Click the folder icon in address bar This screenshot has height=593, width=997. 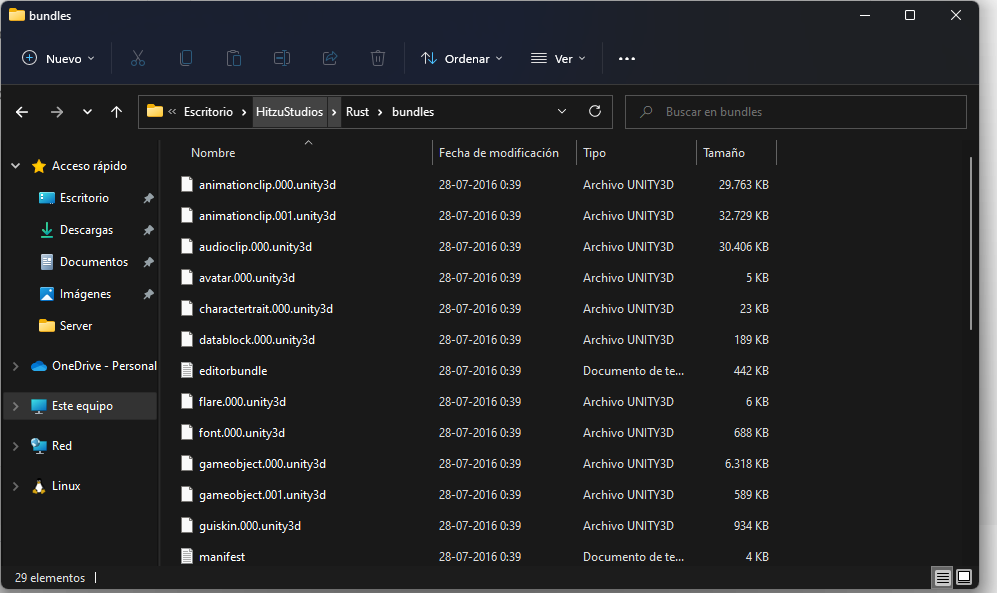click(155, 111)
